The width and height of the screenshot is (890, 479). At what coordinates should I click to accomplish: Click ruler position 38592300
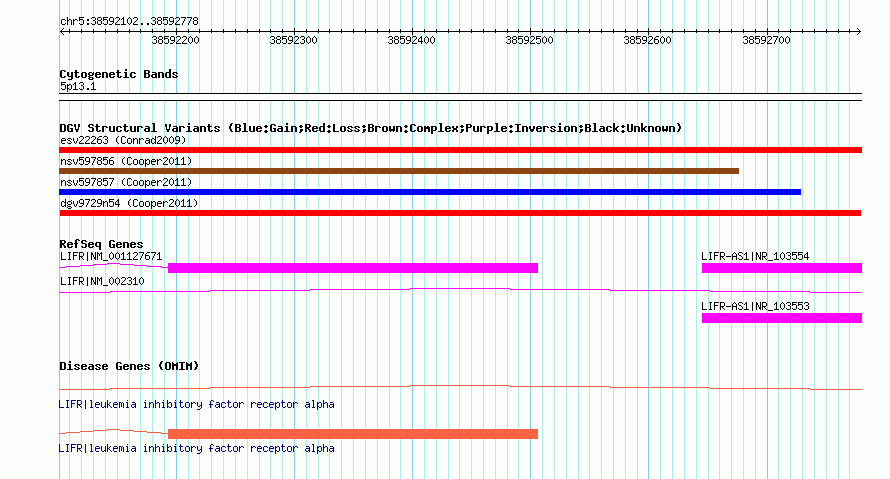293,40
